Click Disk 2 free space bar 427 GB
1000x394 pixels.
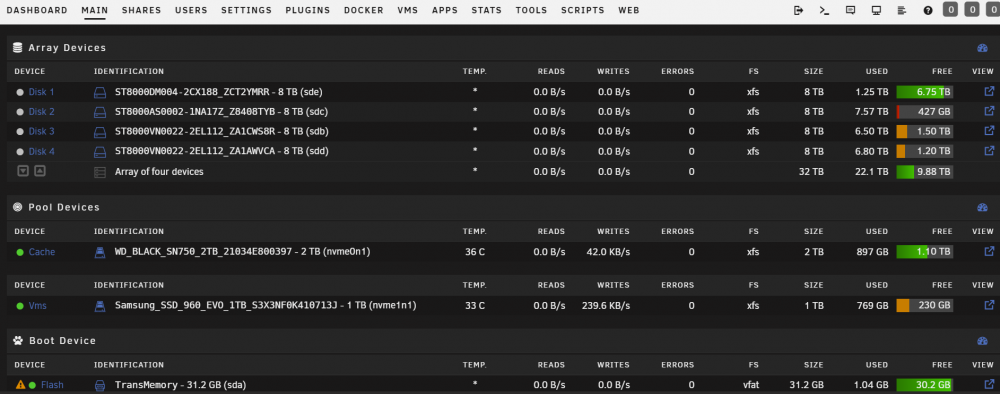(924, 112)
